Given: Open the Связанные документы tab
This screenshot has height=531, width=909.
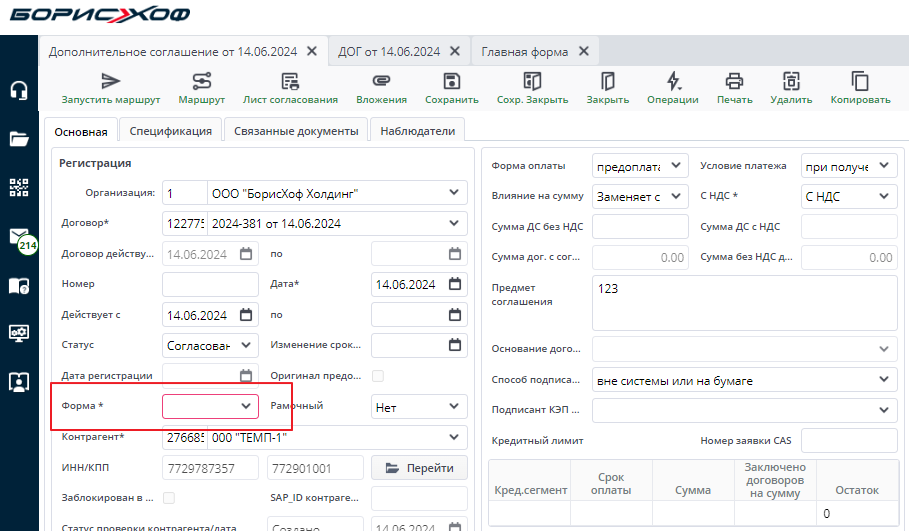Looking at the screenshot, I should 295,131.
